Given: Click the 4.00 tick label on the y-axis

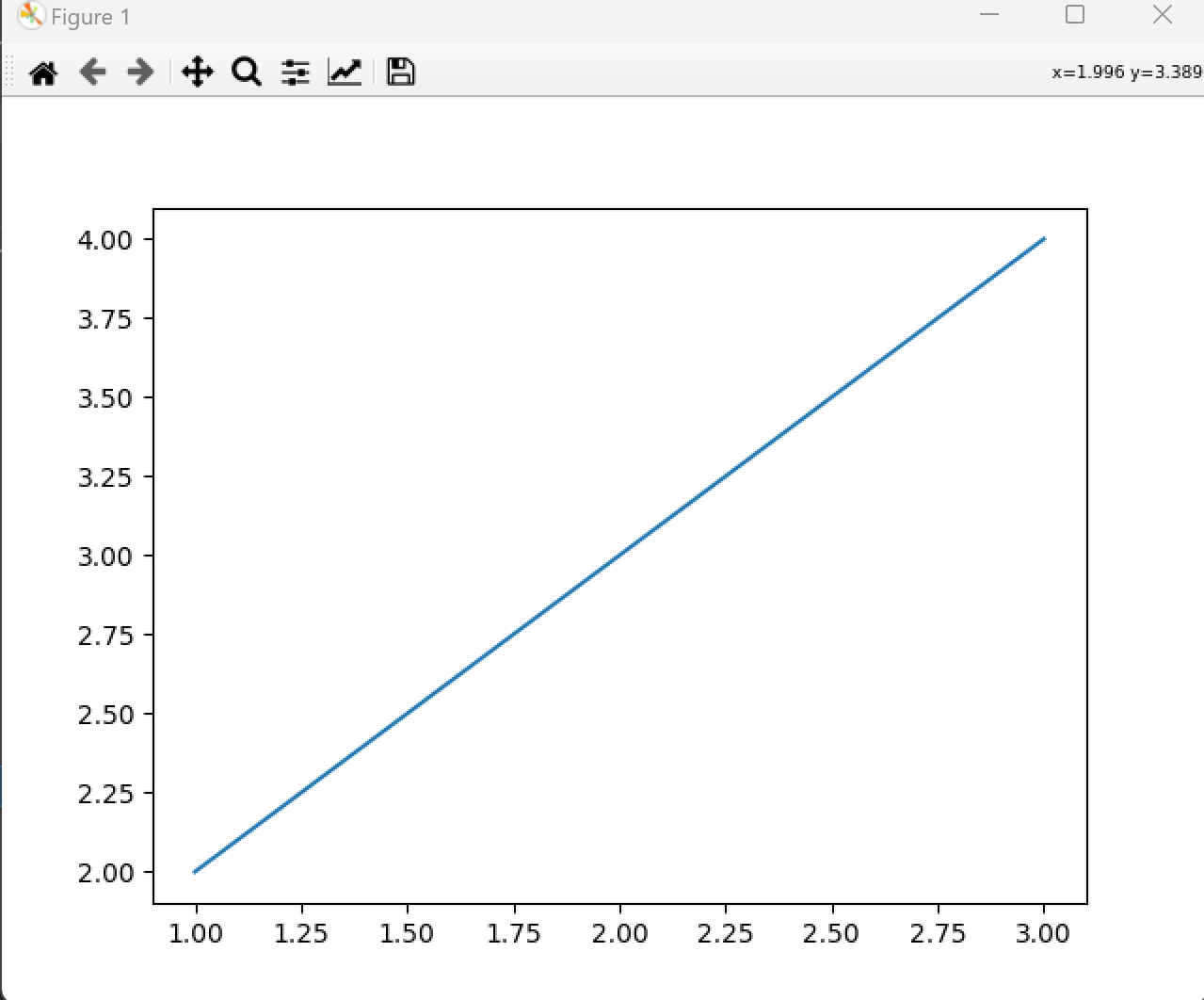Looking at the screenshot, I should tap(104, 239).
